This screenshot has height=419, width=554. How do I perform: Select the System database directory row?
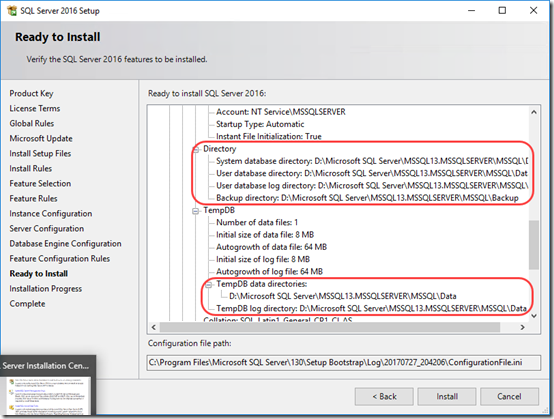click(372, 161)
